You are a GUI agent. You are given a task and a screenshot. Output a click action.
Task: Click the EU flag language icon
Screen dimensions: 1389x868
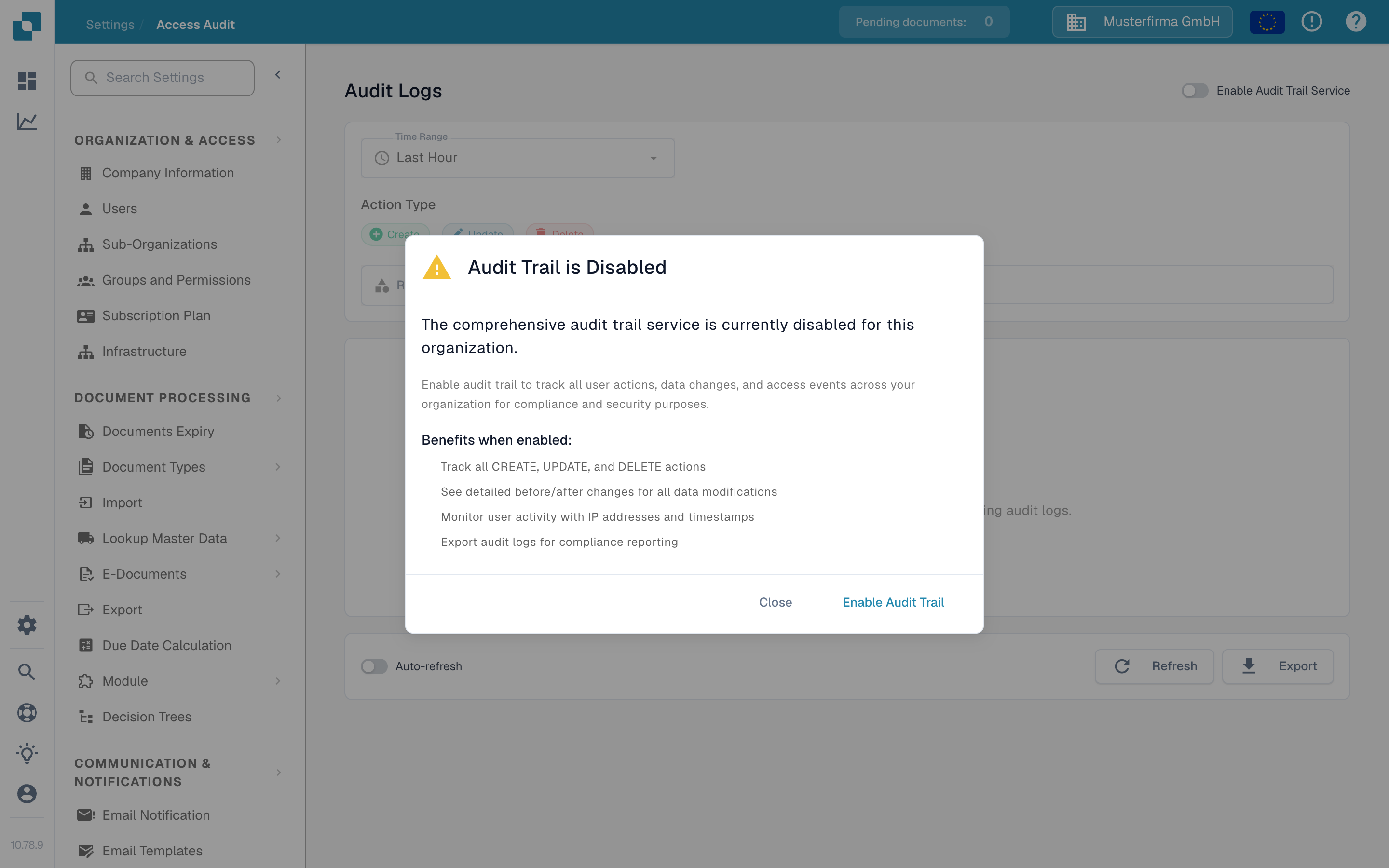pos(1267,22)
